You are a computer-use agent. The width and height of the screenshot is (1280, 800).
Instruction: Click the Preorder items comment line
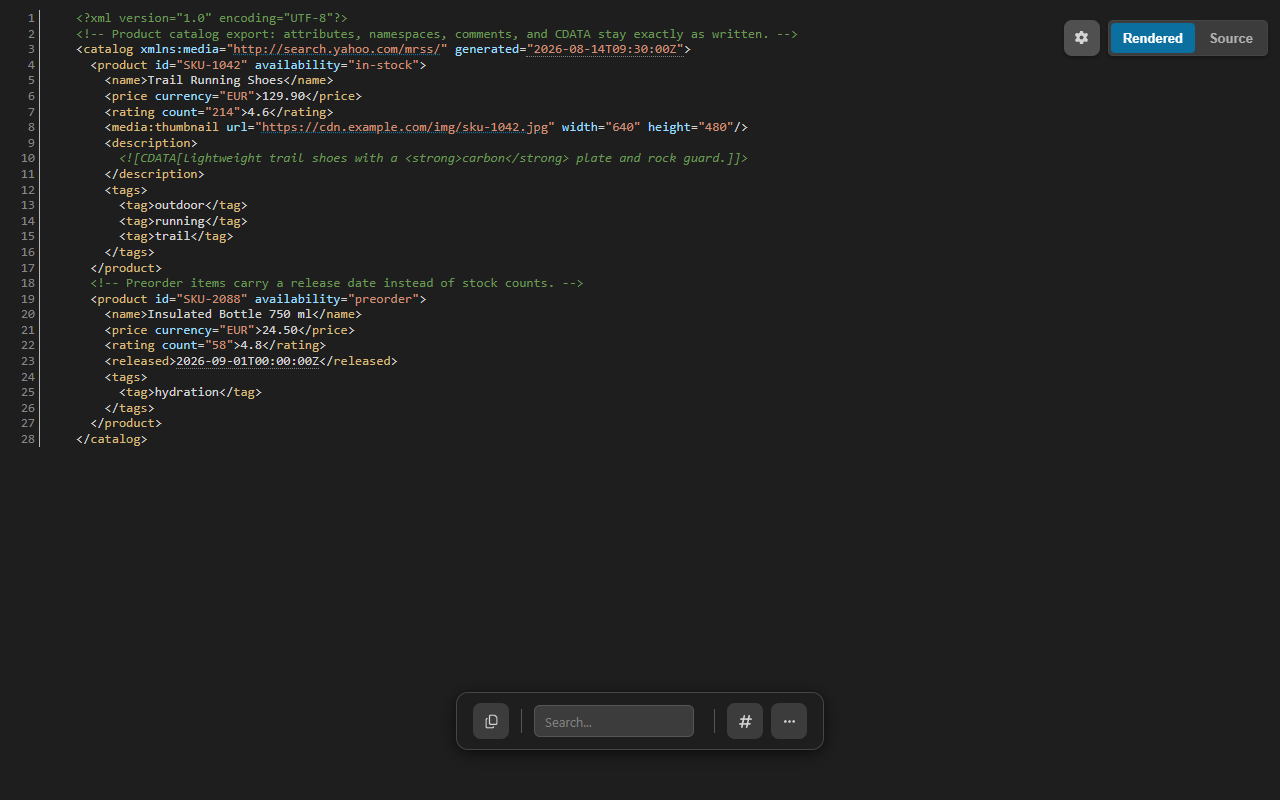[337, 283]
